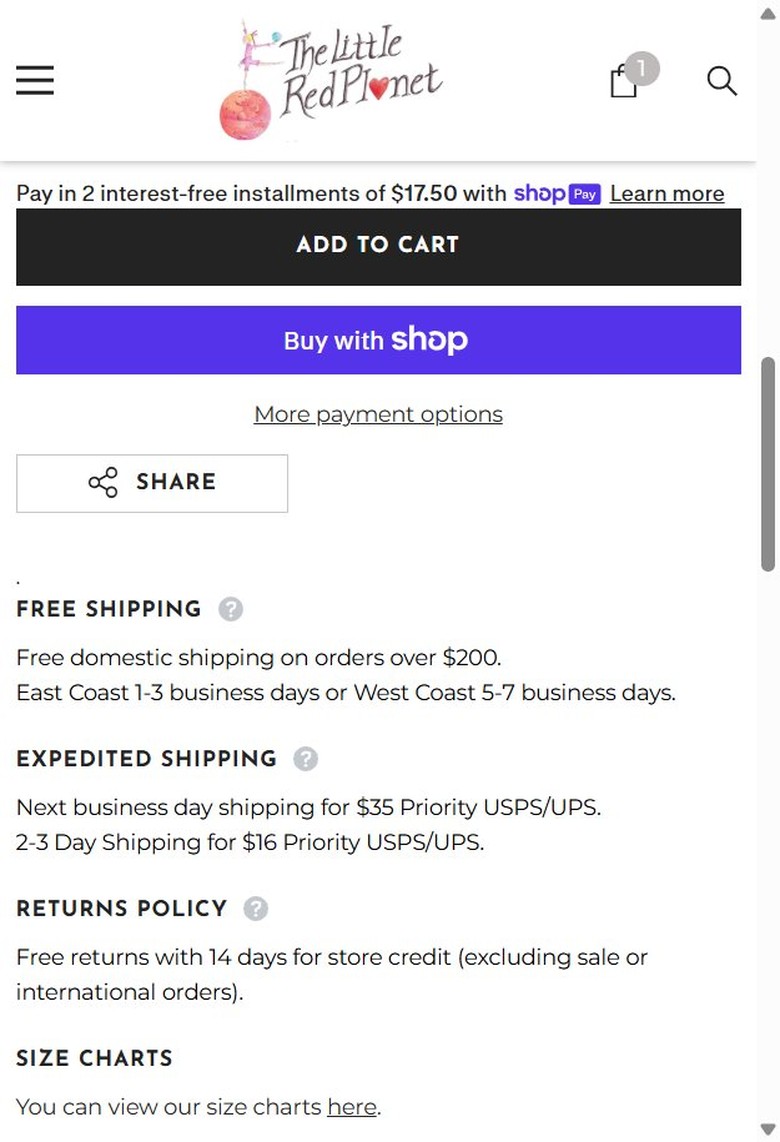Click The Little Red Planet logo
780x1142 pixels.
(x=331, y=80)
